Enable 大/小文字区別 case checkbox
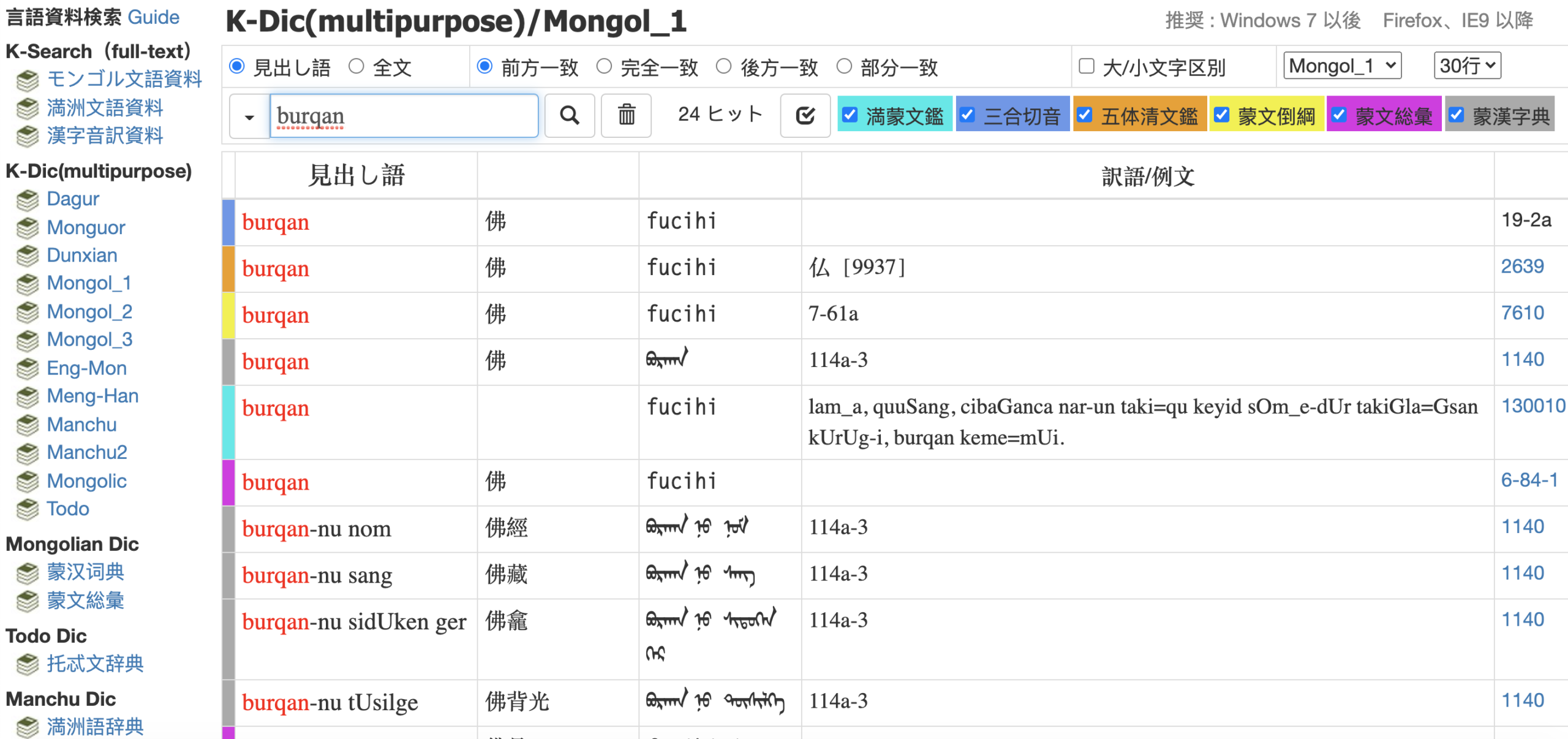 1087,66
